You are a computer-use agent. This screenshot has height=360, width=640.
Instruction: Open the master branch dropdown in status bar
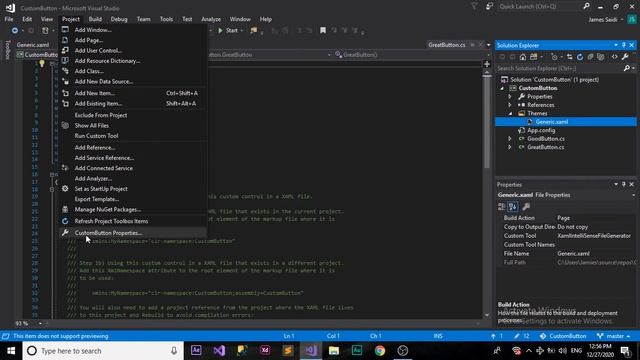[x=613, y=336]
